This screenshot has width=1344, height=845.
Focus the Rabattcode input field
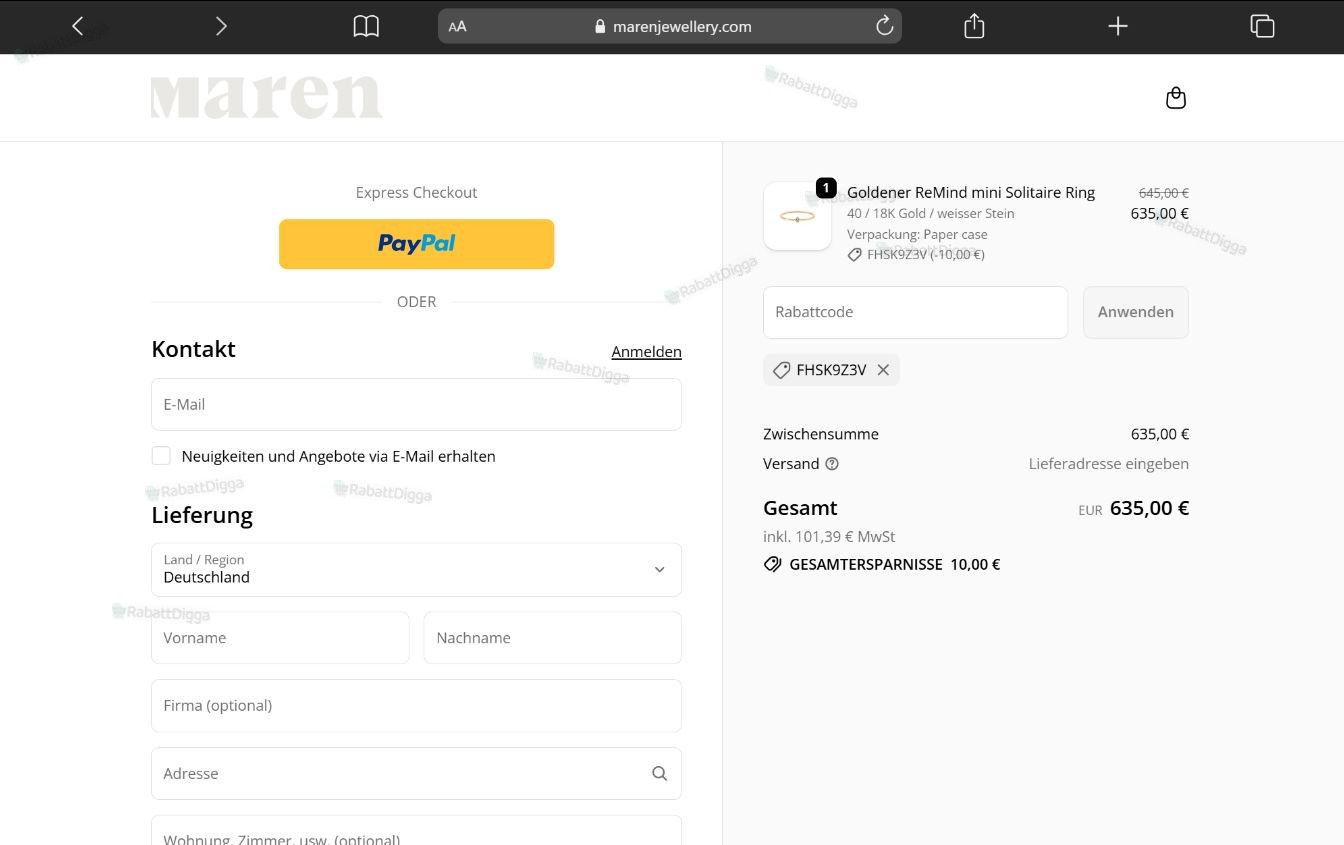(x=915, y=312)
